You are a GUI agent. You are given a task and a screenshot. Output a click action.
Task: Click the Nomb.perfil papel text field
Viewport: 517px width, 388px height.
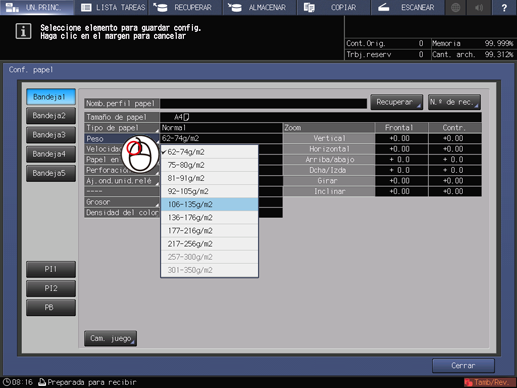[263, 103]
